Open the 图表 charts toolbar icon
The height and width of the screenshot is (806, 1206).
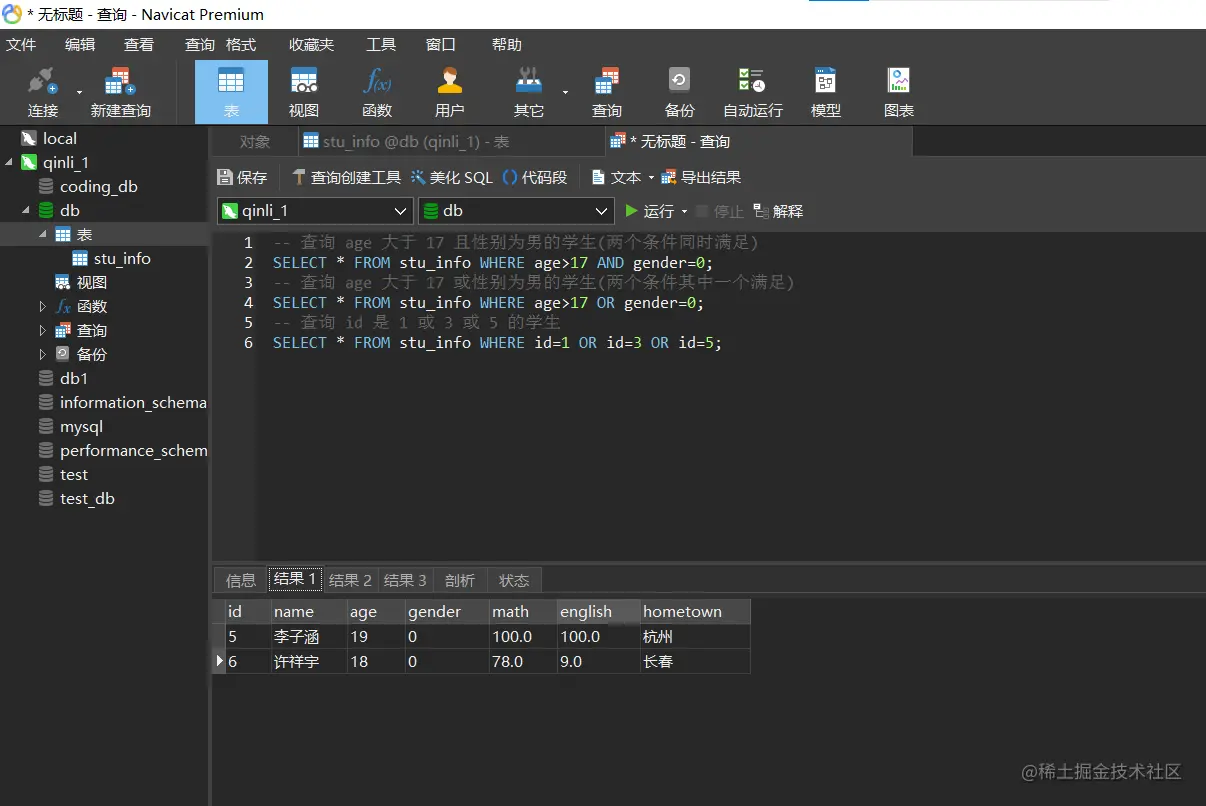click(x=899, y=92)
